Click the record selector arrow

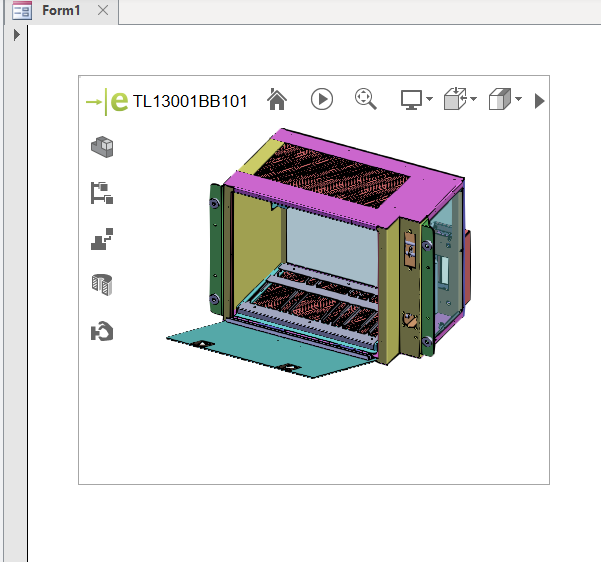(17, 34)
